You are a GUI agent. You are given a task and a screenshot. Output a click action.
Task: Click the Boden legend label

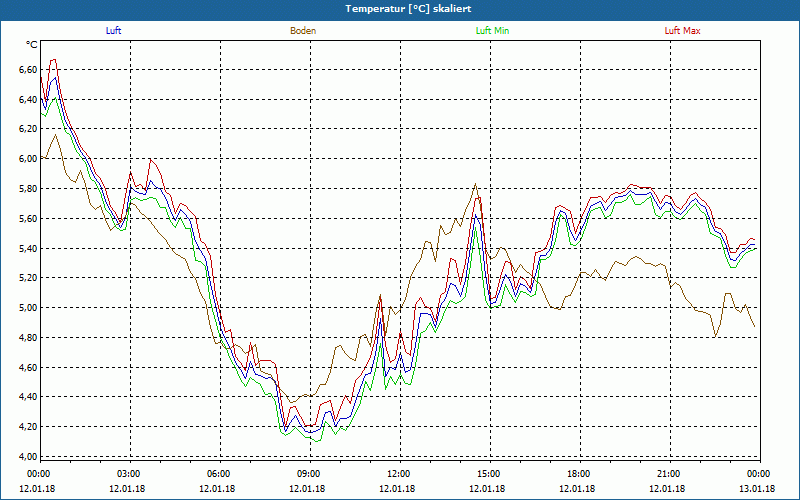pyautogui.click(x=303, y=31)
